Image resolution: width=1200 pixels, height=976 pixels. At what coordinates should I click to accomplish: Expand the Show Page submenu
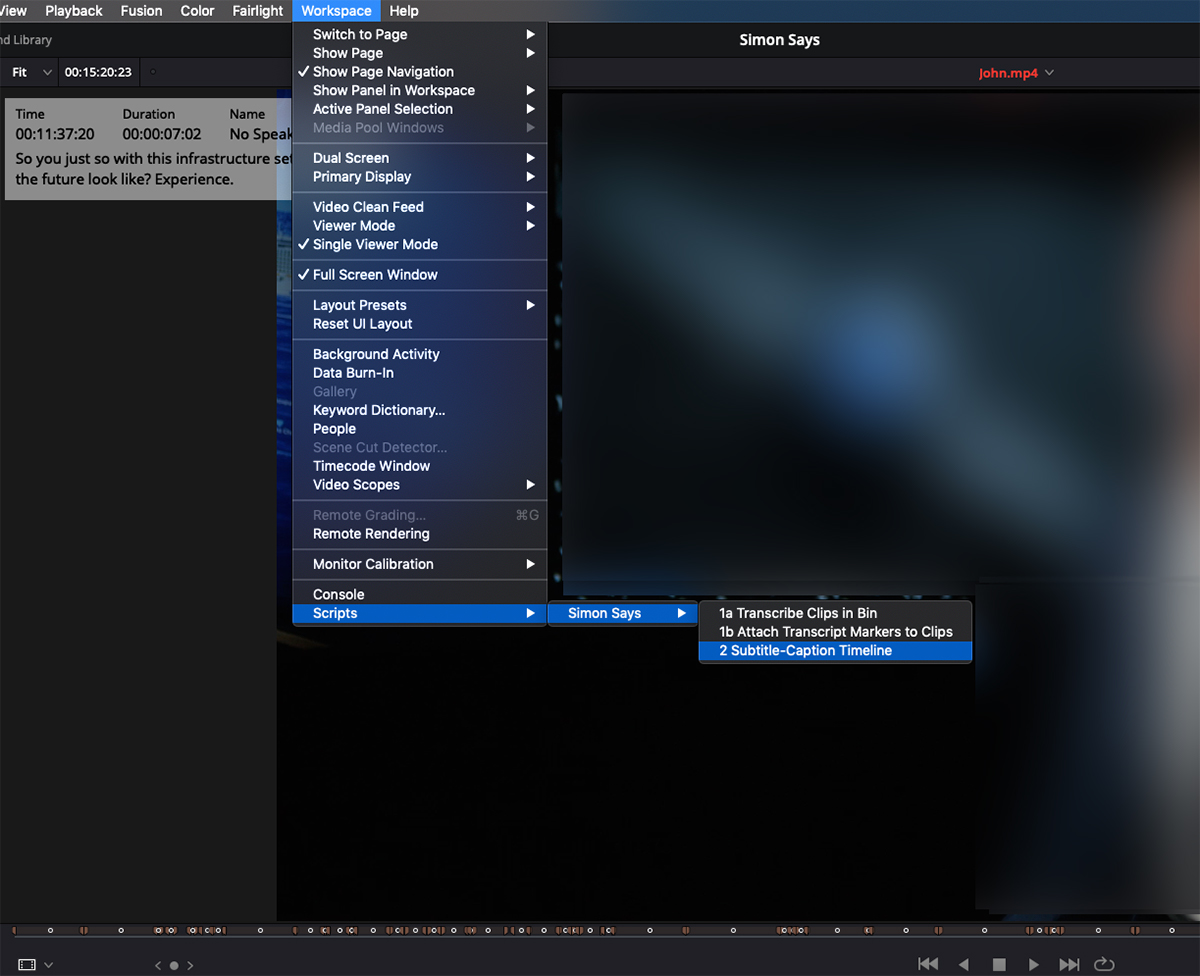pos(420,53)
